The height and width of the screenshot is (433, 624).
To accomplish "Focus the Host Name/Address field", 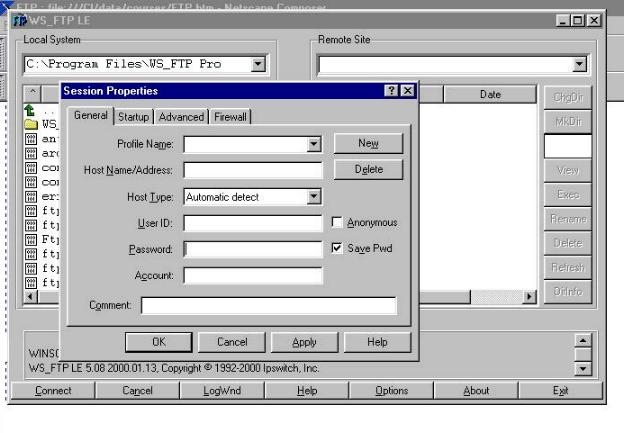I will pos(253,170).
